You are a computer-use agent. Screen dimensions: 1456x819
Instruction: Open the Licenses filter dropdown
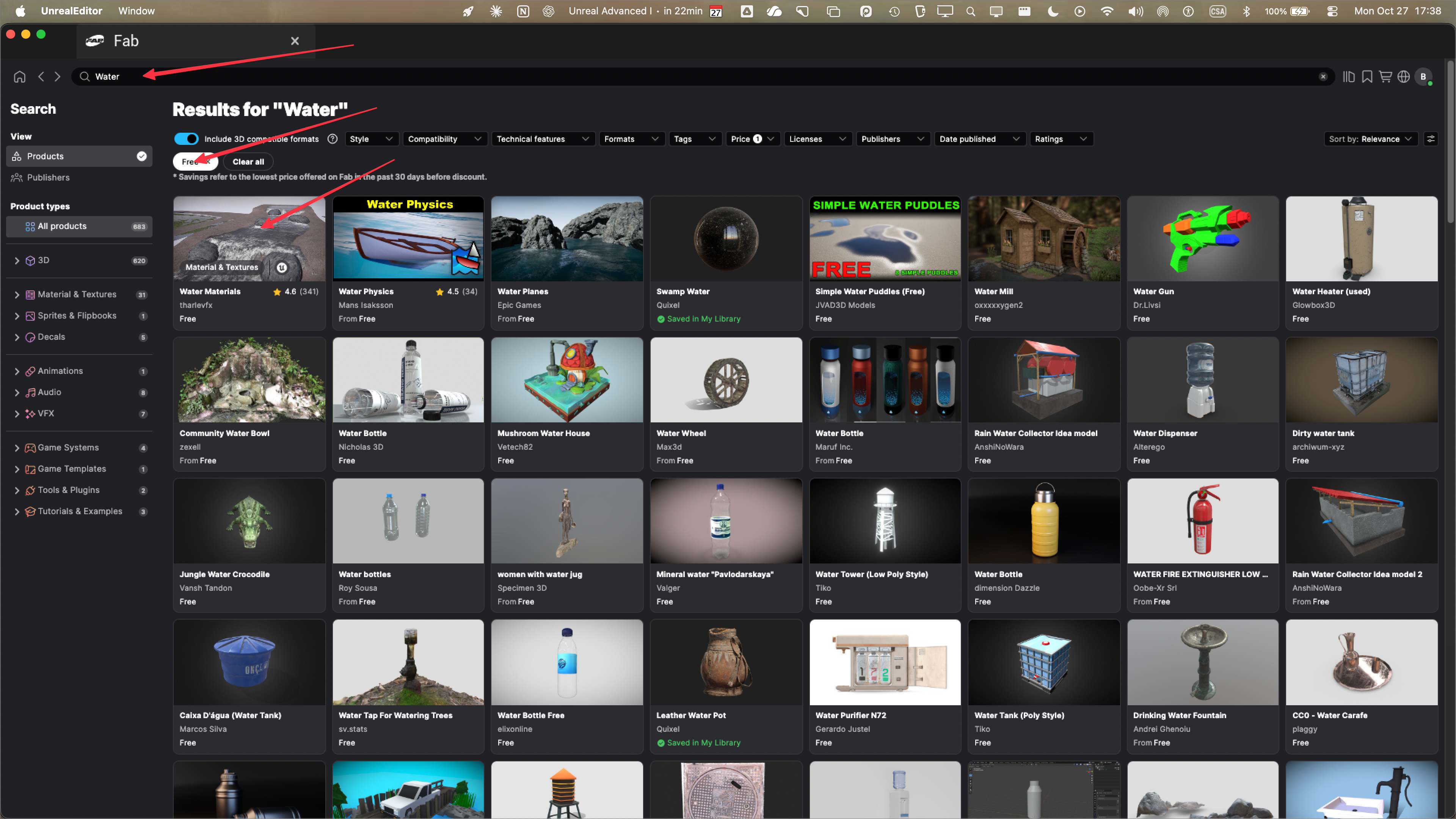[818, 138]
